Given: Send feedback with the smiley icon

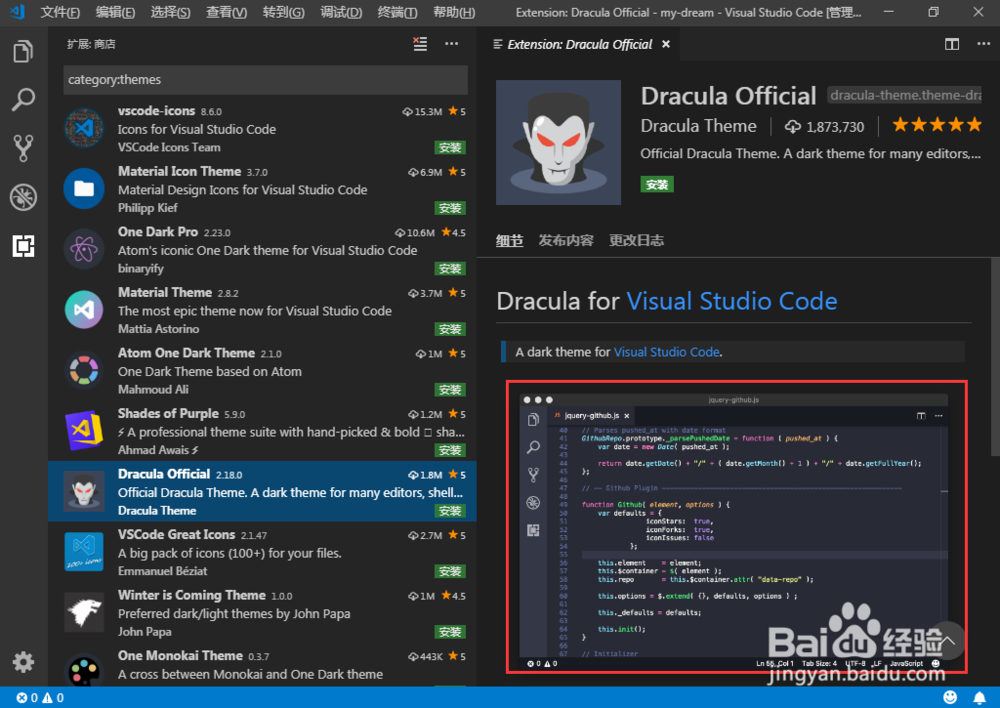Looking at the screenshot, I should (x=950, y=697).
